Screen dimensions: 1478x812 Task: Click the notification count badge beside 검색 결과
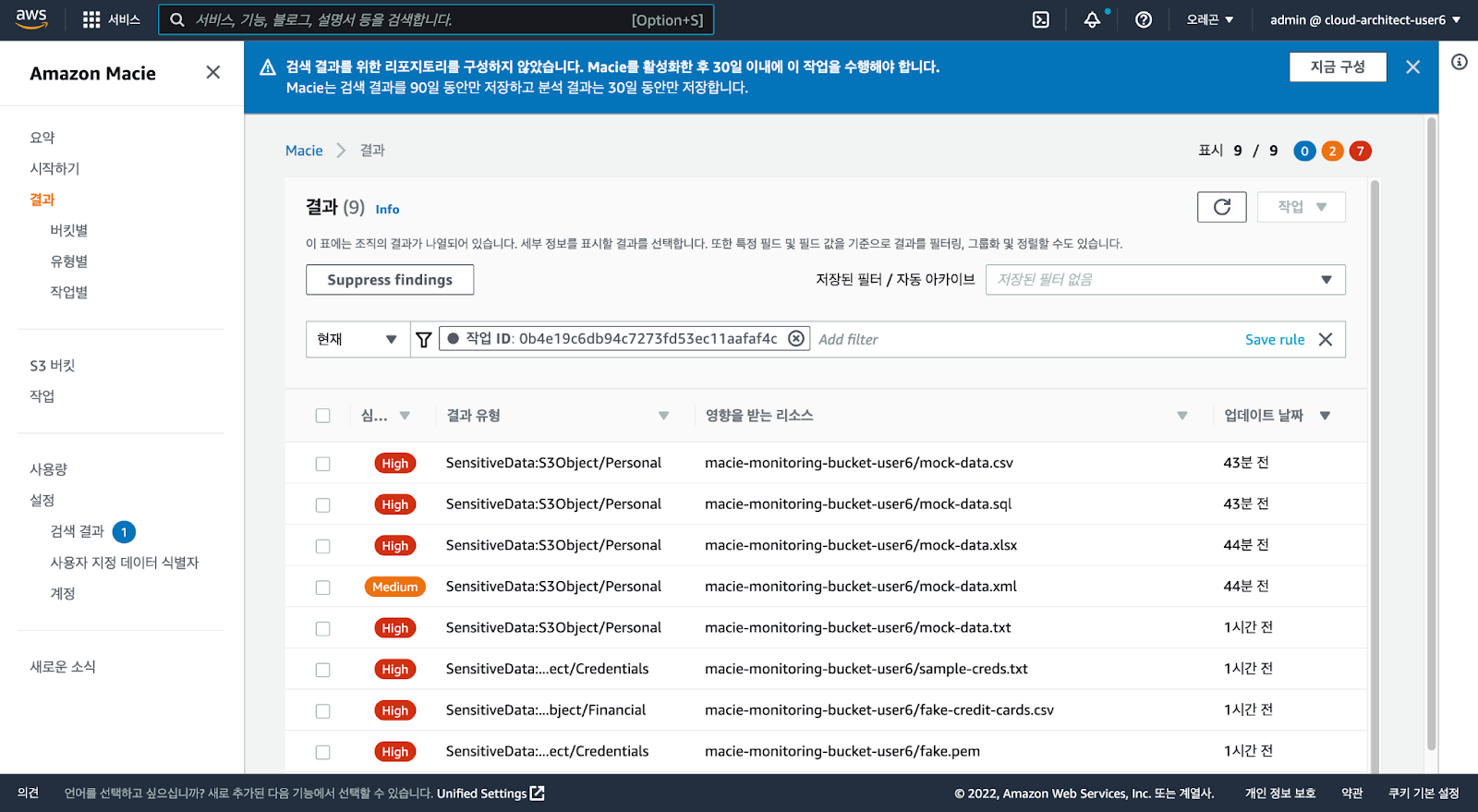click(x=124, y=532)
